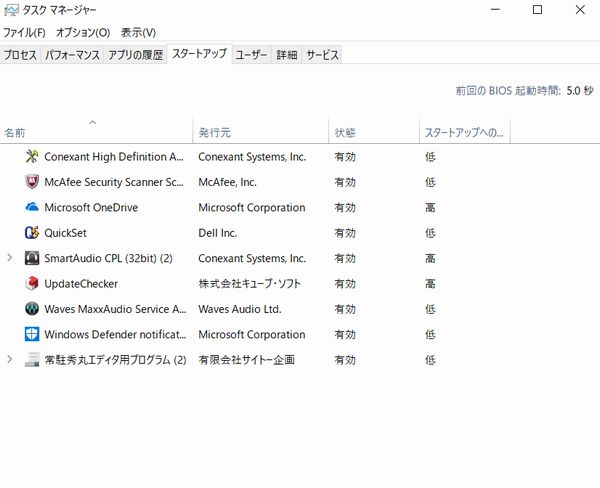Click publisher Dell Inc.

pos(218,233)
